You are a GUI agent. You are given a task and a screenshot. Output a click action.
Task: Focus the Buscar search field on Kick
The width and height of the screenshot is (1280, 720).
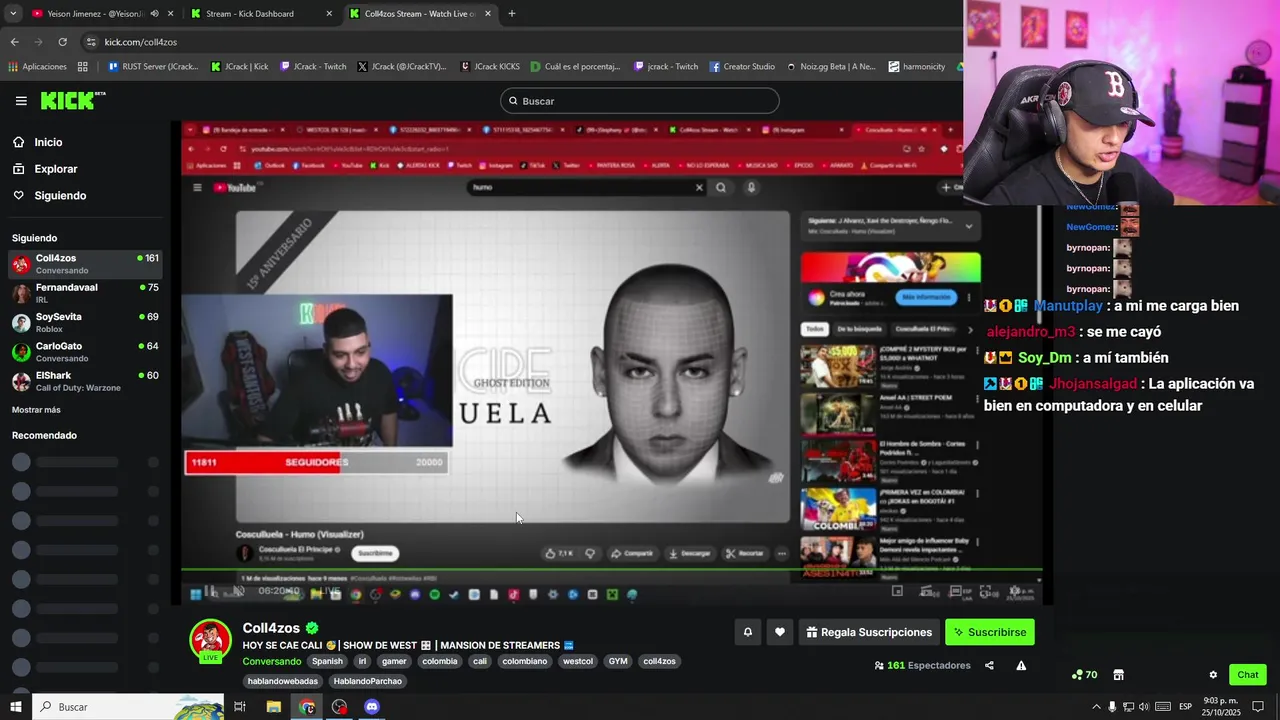[640, 101]
